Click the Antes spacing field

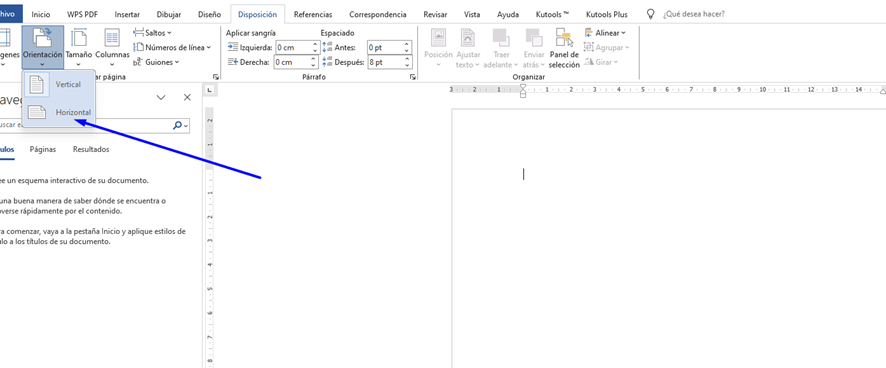click(385, 47)
